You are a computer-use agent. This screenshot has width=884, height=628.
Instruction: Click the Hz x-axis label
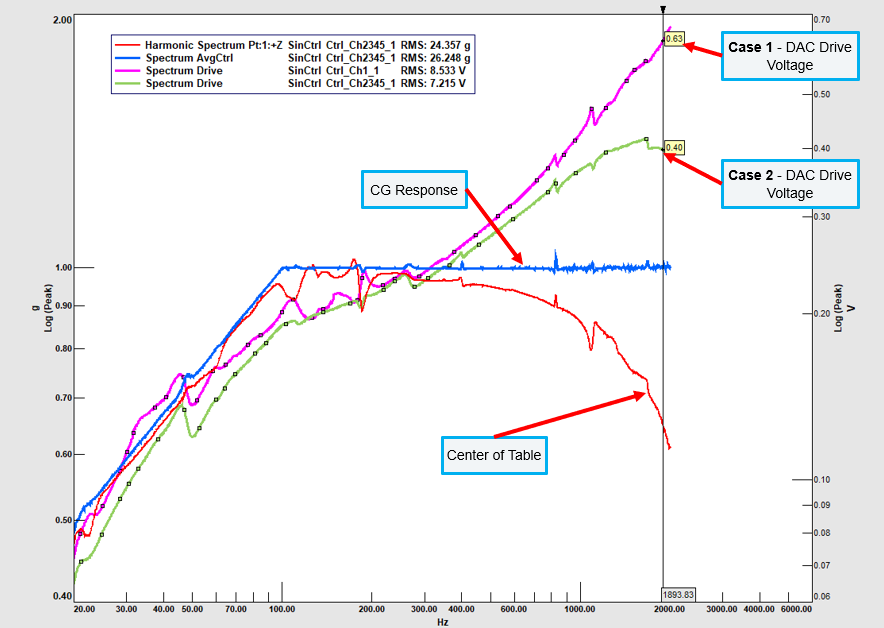442,621
